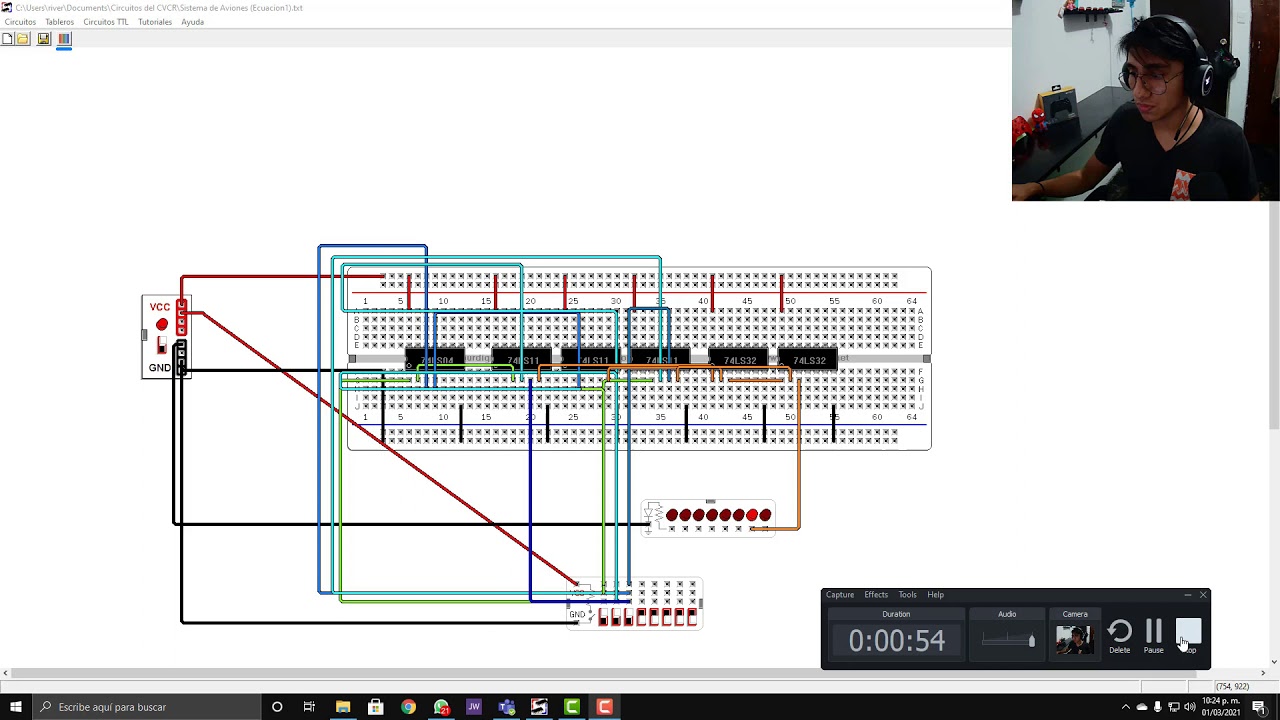Screen dimensions: 1280x720
Task: Stop the screen recording
Action: [x=1188, y=636]
